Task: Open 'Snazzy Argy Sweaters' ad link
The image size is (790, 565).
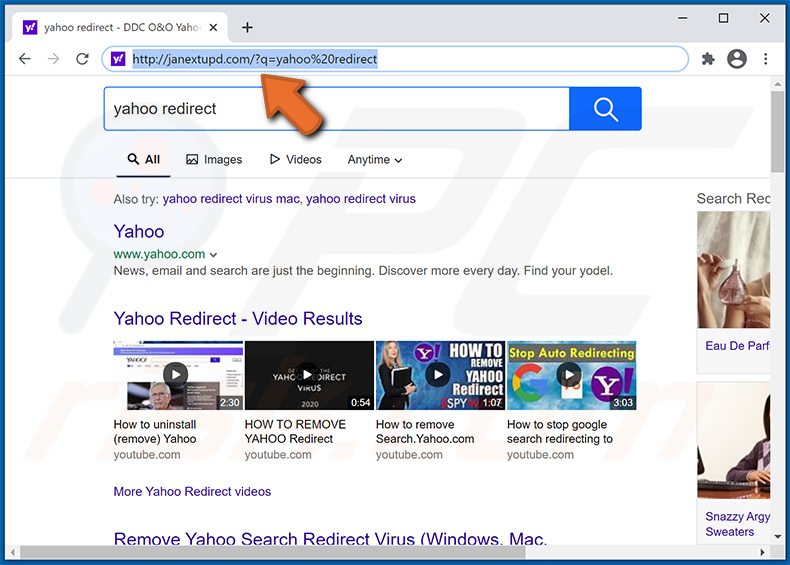Action: [737, 524]
